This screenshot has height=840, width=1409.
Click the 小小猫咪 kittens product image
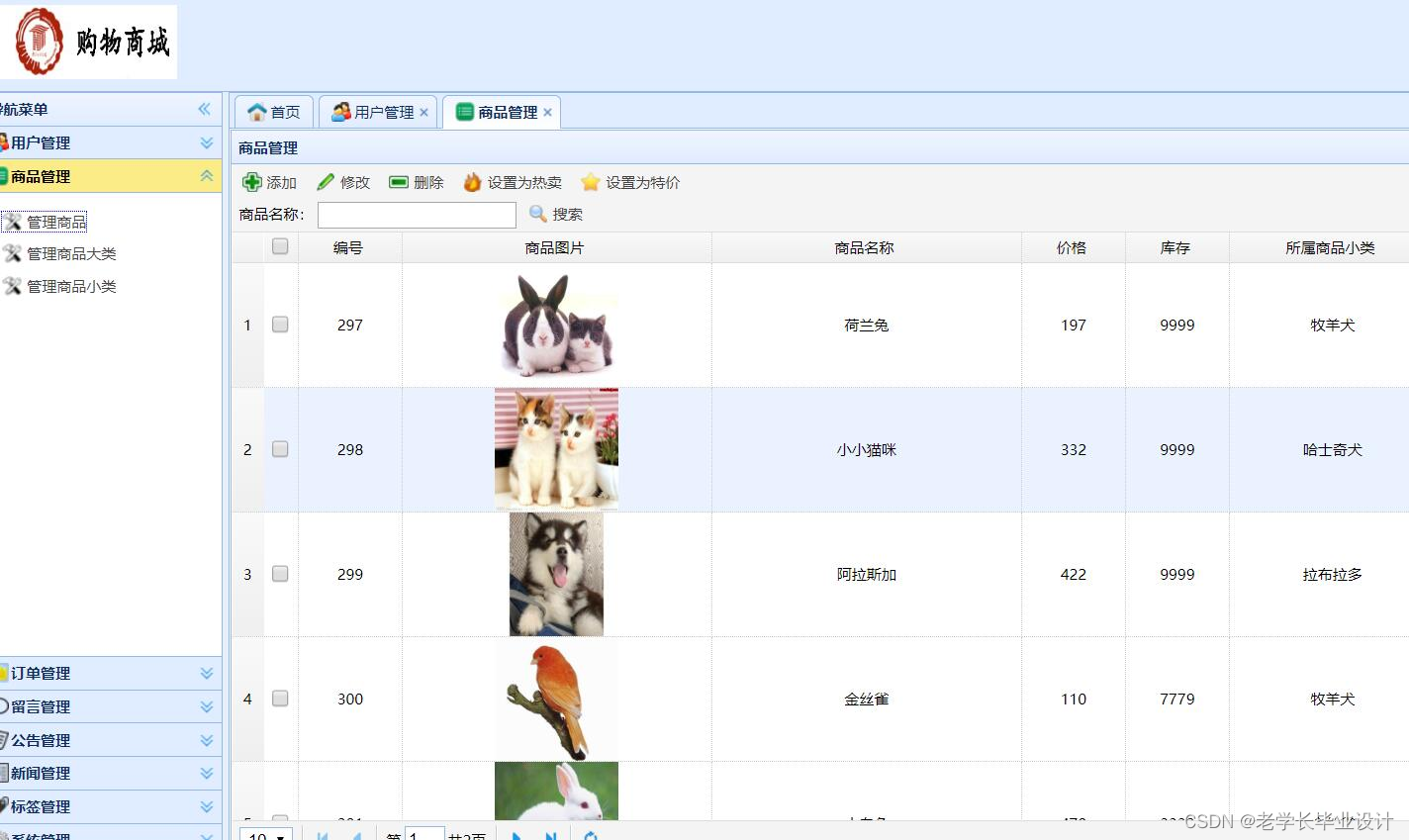coord(556,449)
